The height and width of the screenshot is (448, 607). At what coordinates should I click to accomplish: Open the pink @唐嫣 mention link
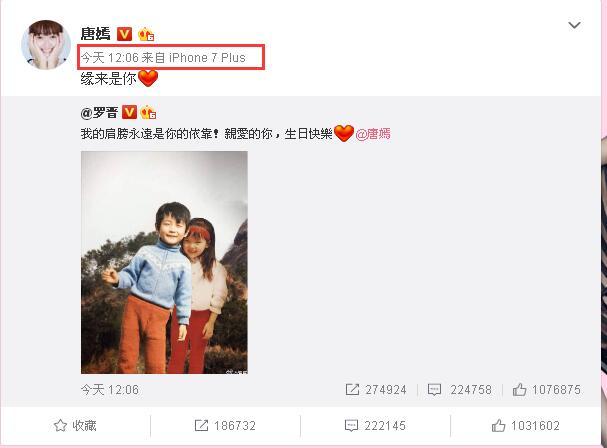coord(373,134)
